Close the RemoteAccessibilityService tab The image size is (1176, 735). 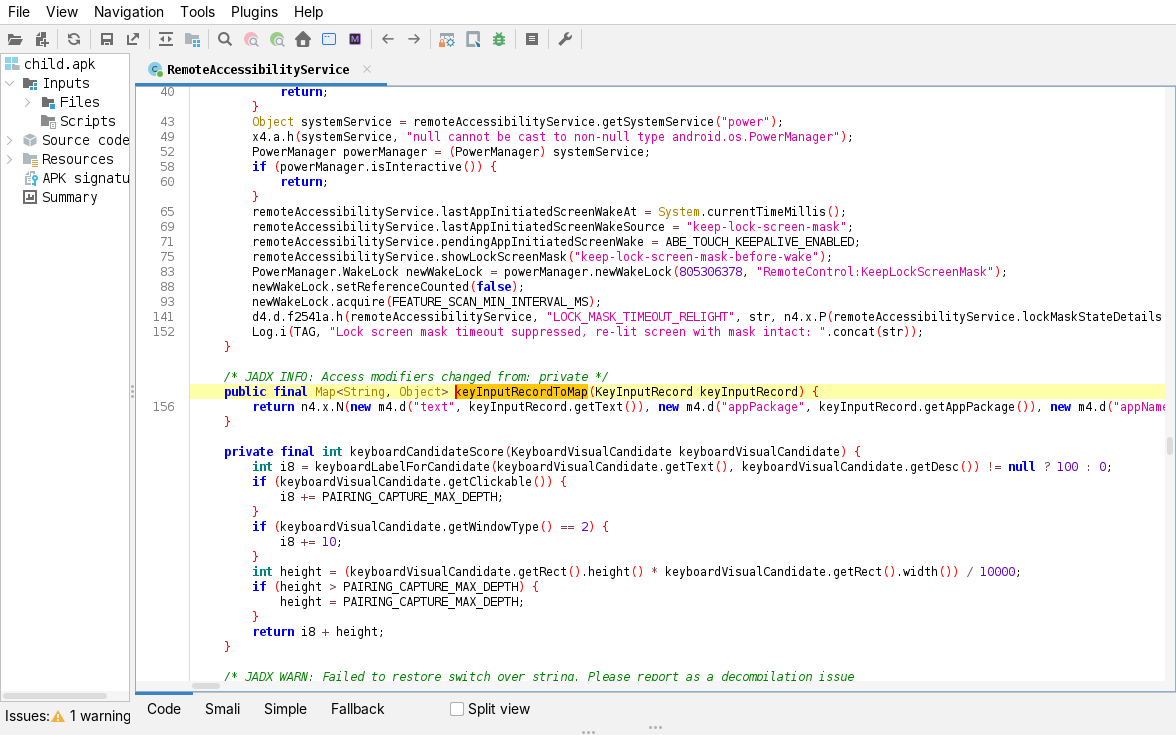tap(367, 69)
